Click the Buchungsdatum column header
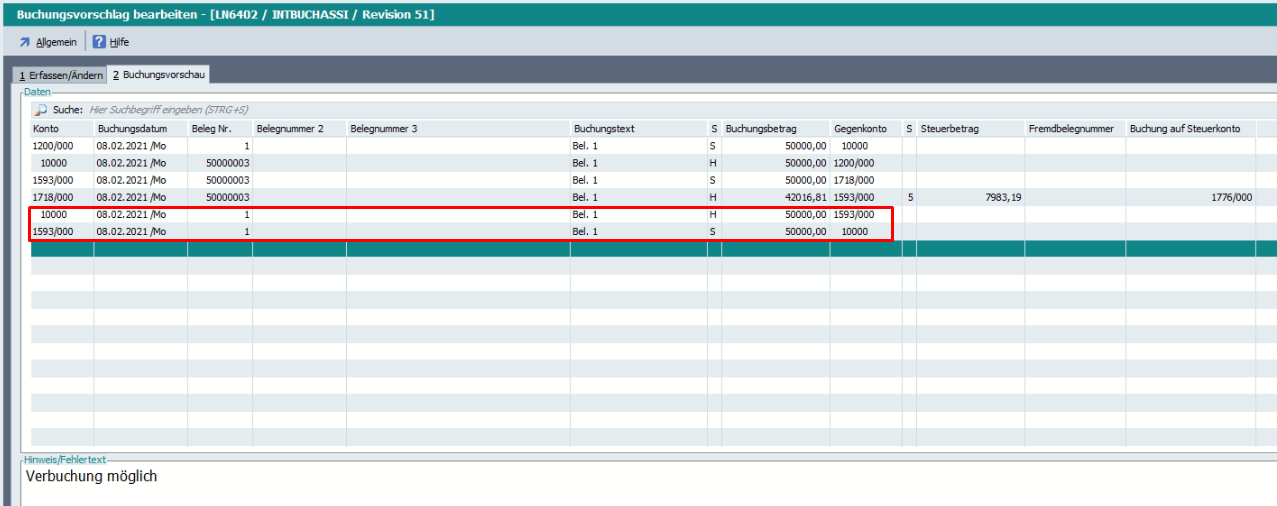The image size is (1277, 506). coord(130,129)
